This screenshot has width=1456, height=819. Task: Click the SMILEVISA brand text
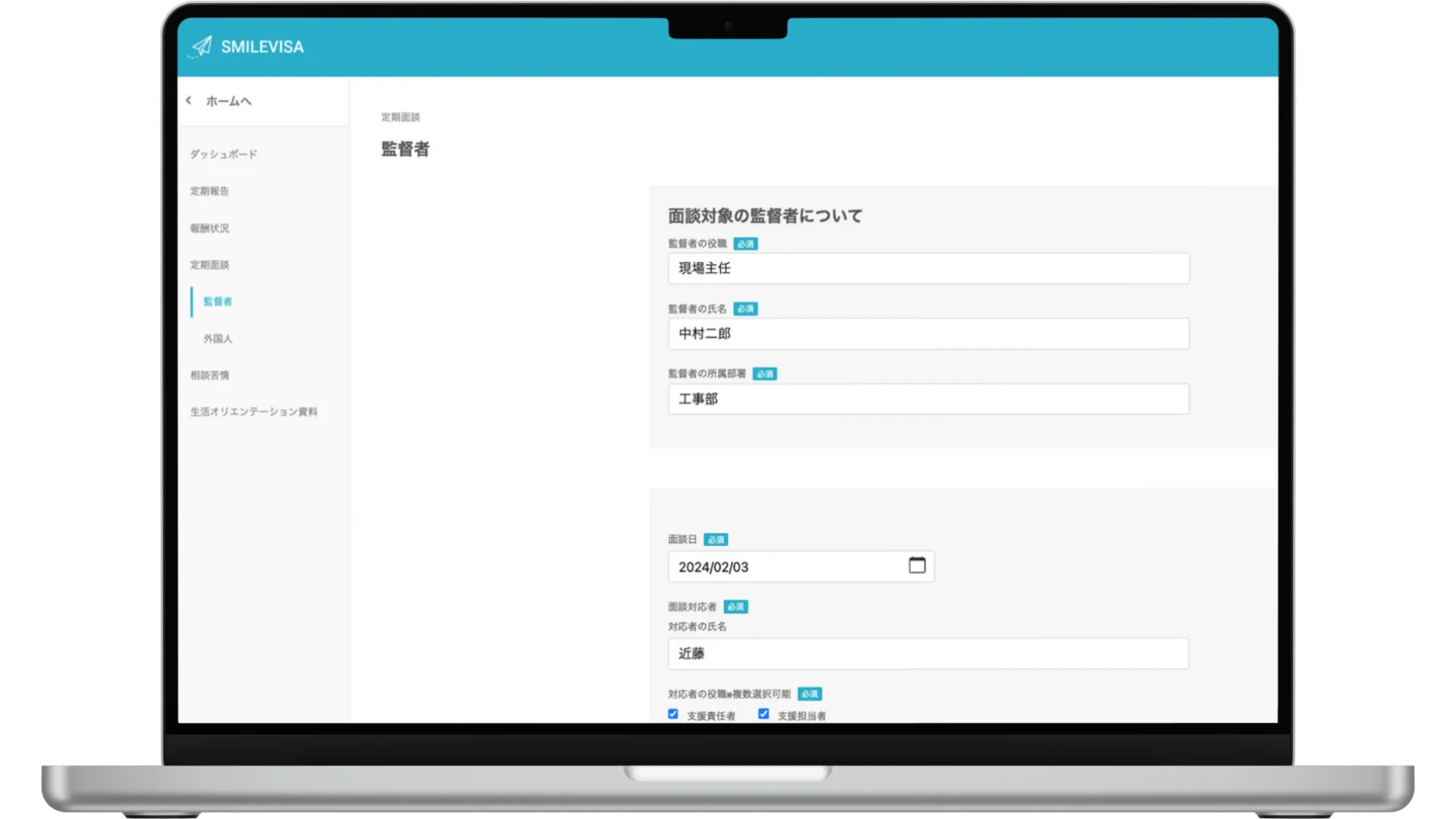262,47
